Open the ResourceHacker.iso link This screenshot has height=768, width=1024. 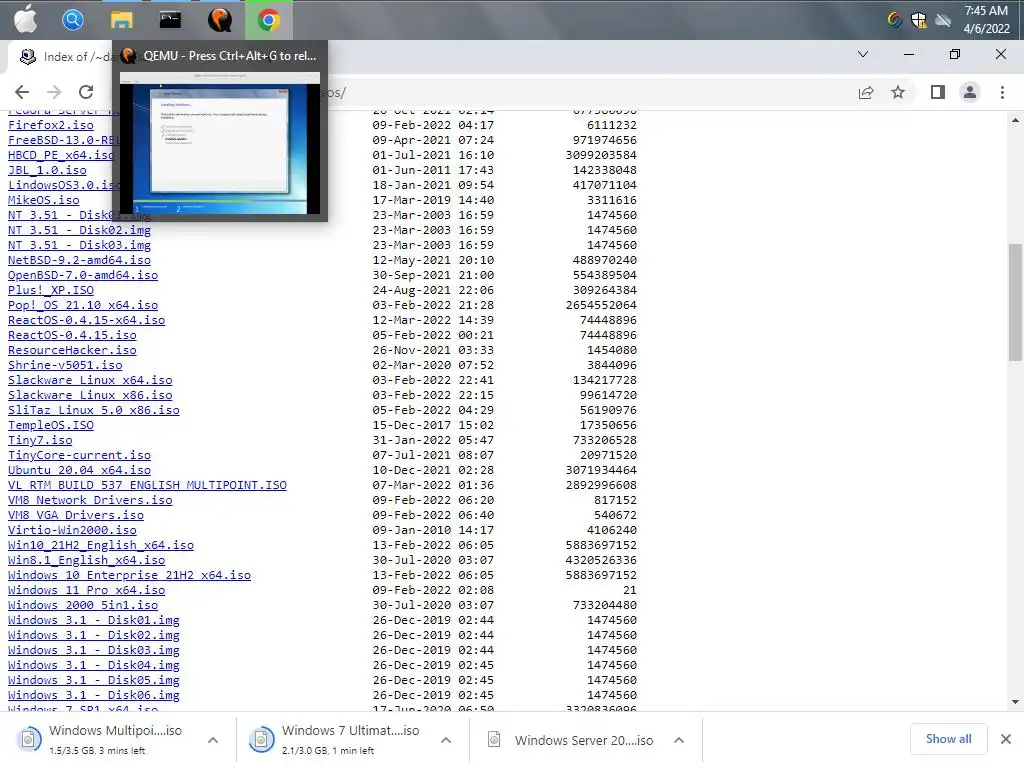(72, 350)
